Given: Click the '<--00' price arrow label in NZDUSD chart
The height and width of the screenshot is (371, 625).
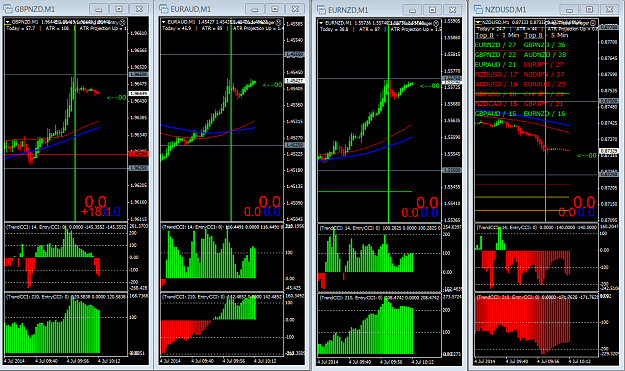Looking at the screenshot, I should tap(587, 155).
